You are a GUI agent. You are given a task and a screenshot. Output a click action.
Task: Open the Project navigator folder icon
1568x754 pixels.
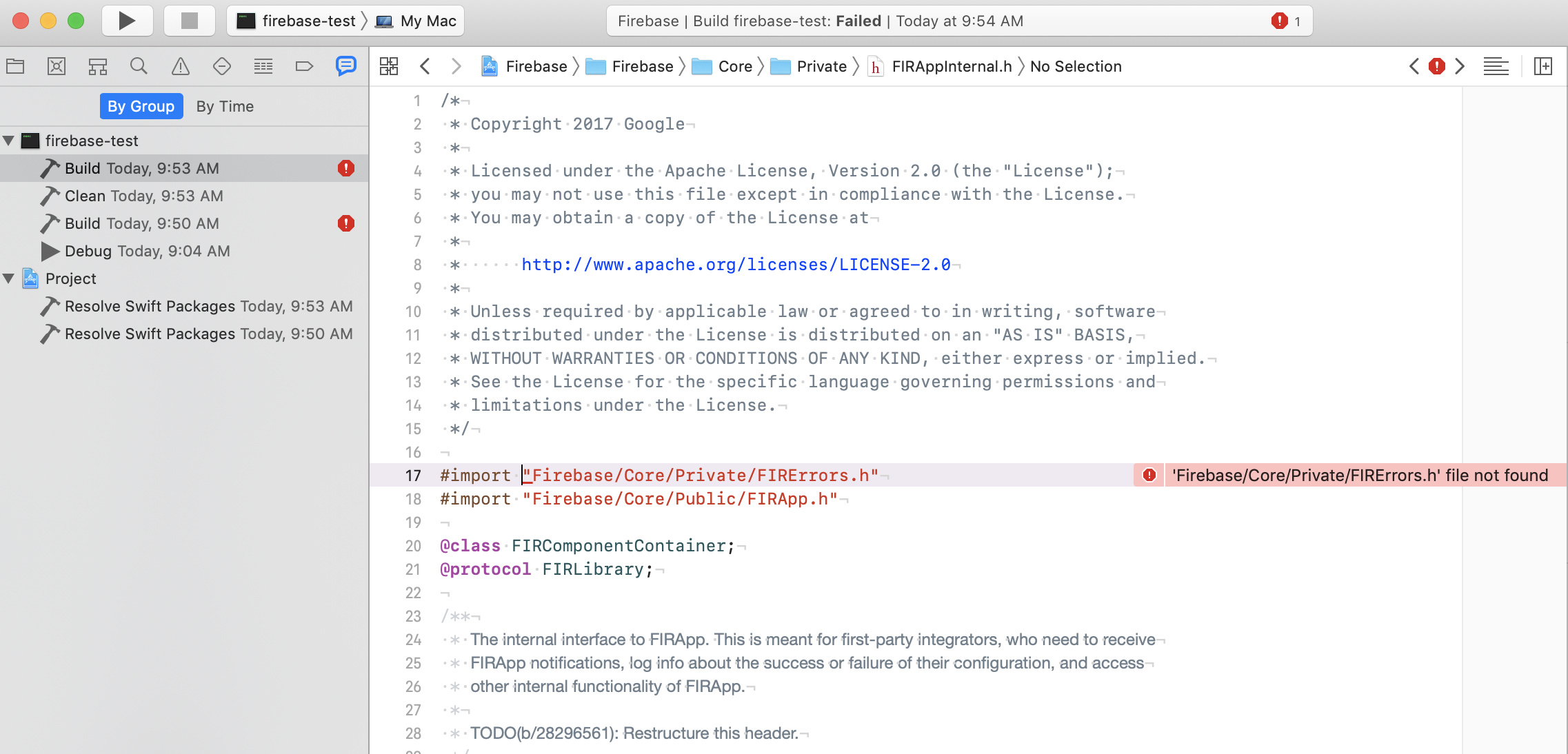15,66
